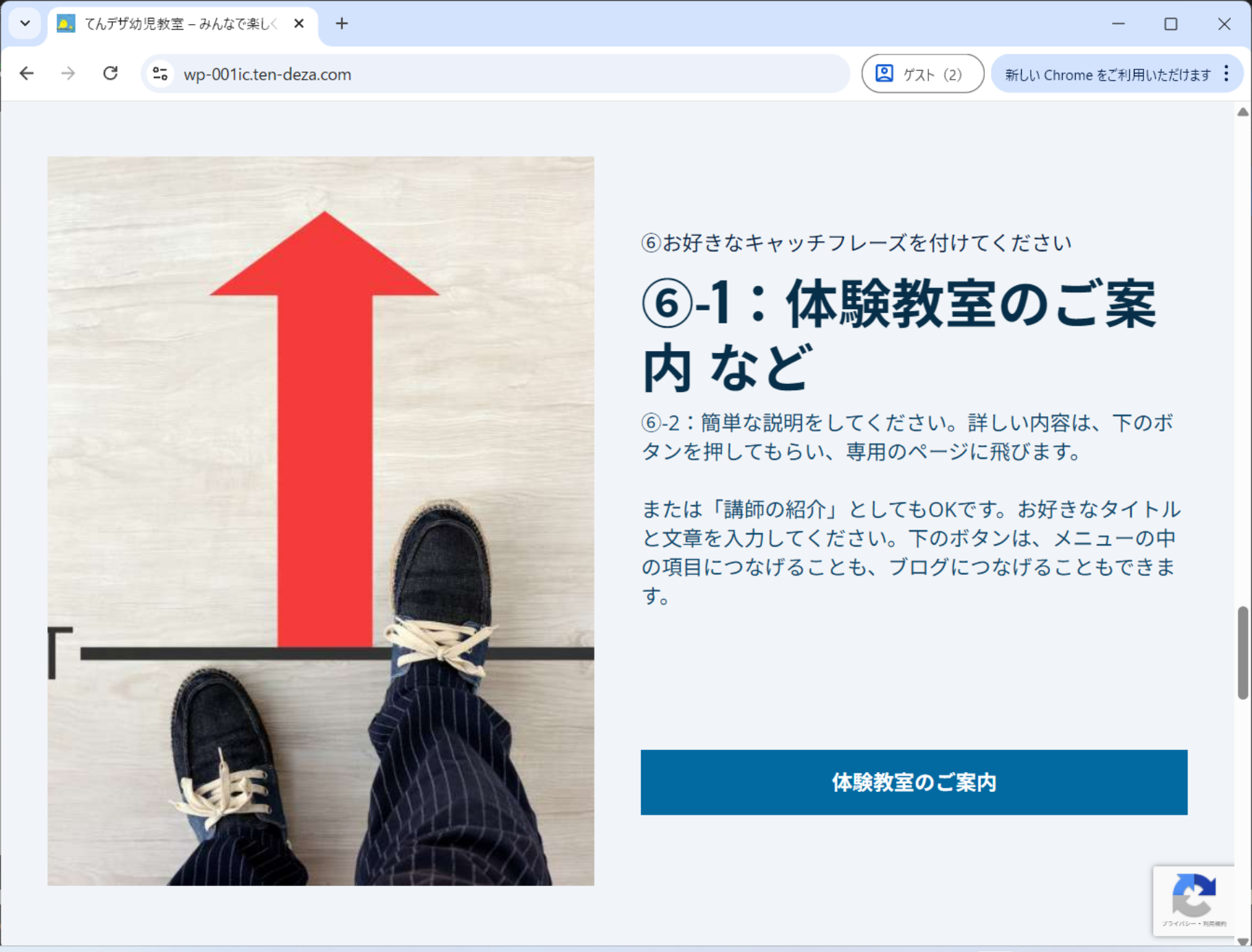Screen dimensions: 1252x952
Task: Click the vertical scrollbar thumb
Action: pos(1242,653)
